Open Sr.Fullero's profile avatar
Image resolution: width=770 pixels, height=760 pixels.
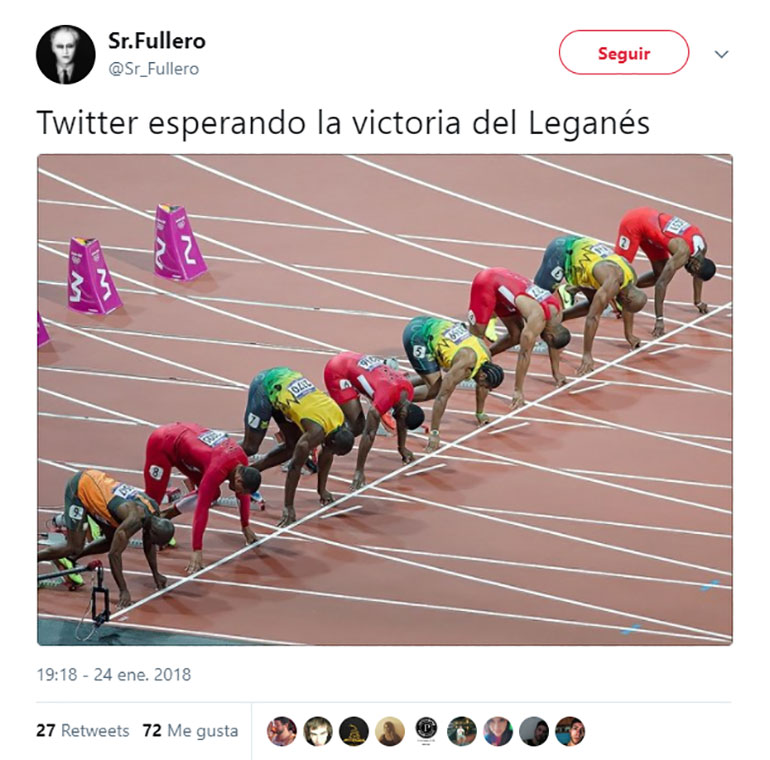pyautogui.click(x=65, y=54)
